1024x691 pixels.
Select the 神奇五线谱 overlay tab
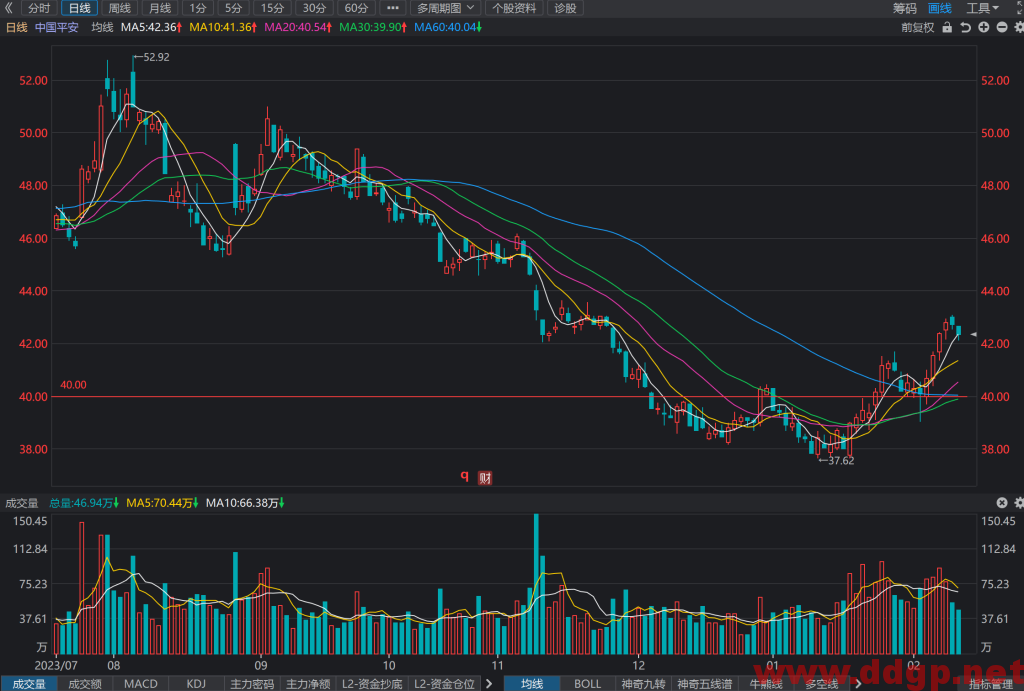704,683
